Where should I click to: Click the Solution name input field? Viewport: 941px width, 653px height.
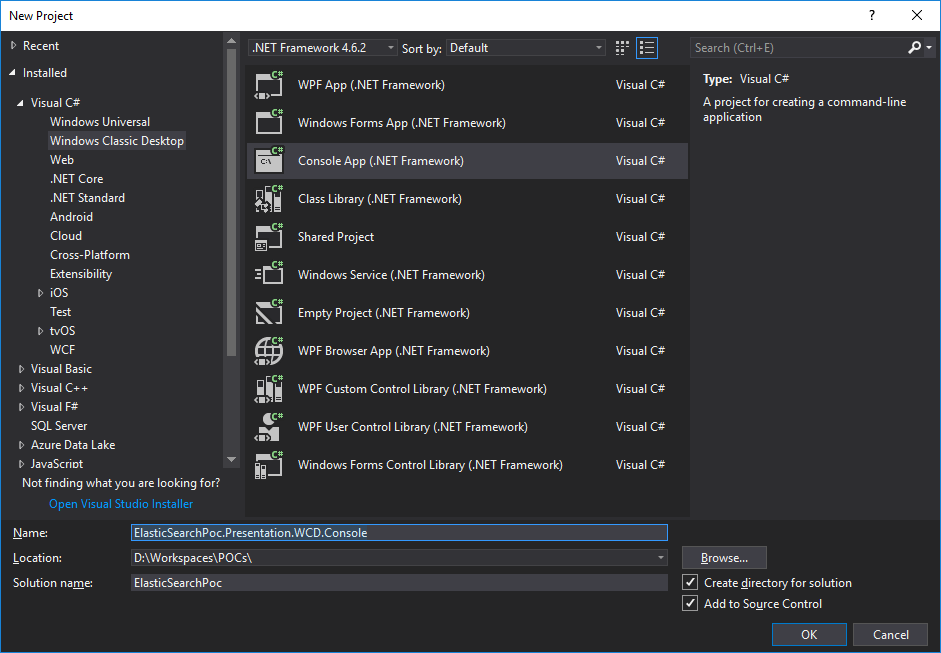[x=399, y=583]
